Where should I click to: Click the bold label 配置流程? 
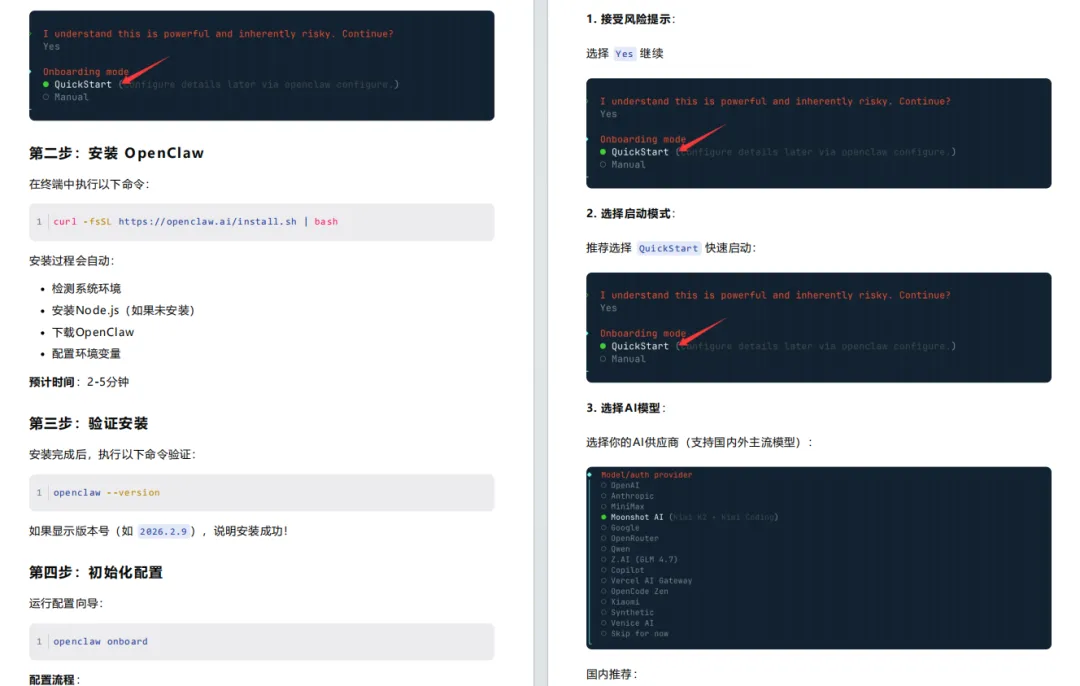click(x=52, y=680)
